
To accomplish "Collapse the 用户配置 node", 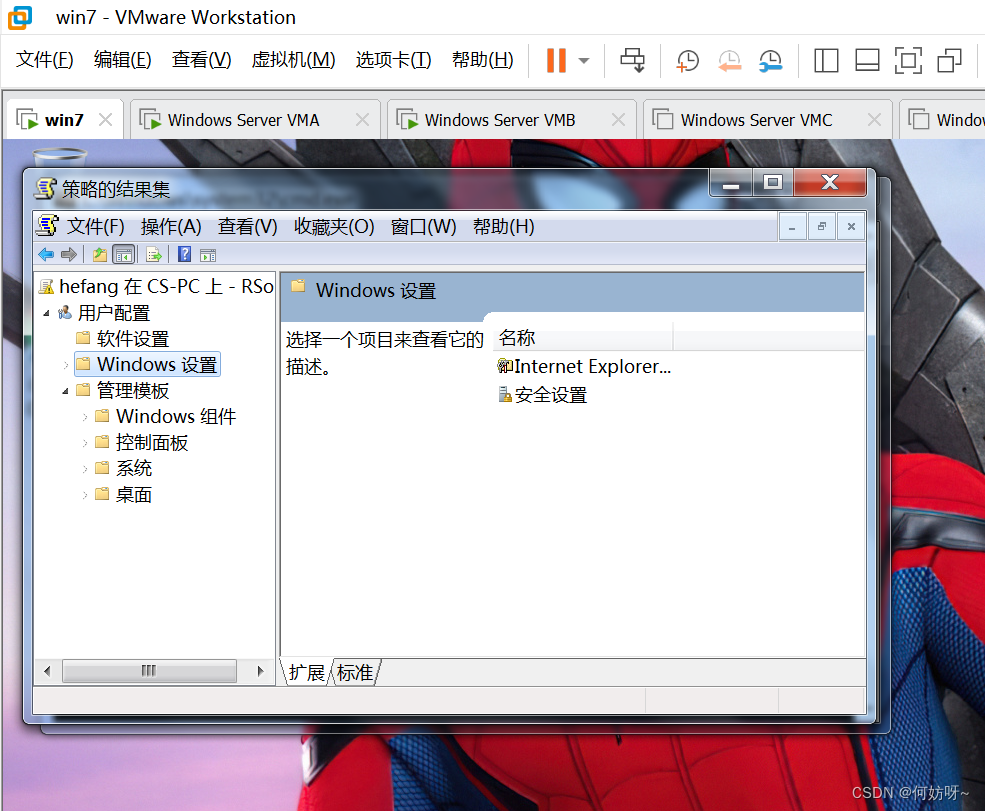I will click(x=46, y=313).
